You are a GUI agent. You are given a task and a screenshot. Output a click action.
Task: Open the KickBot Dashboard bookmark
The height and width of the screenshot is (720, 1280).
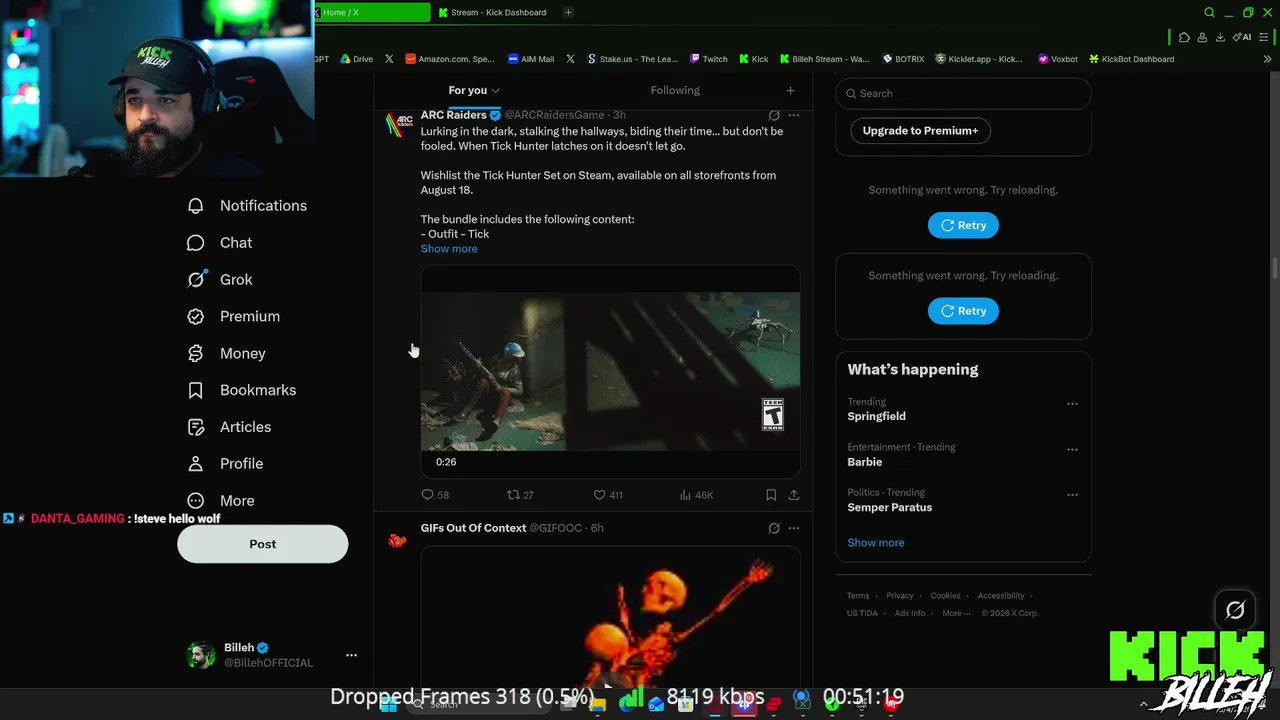tap(1131, 59)
